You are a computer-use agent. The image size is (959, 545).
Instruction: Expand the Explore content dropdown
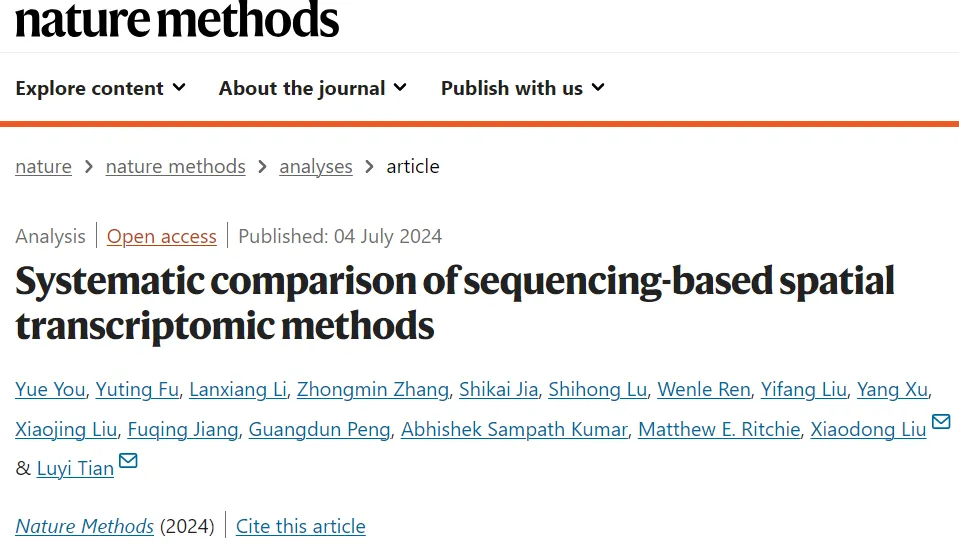[100, 88]
